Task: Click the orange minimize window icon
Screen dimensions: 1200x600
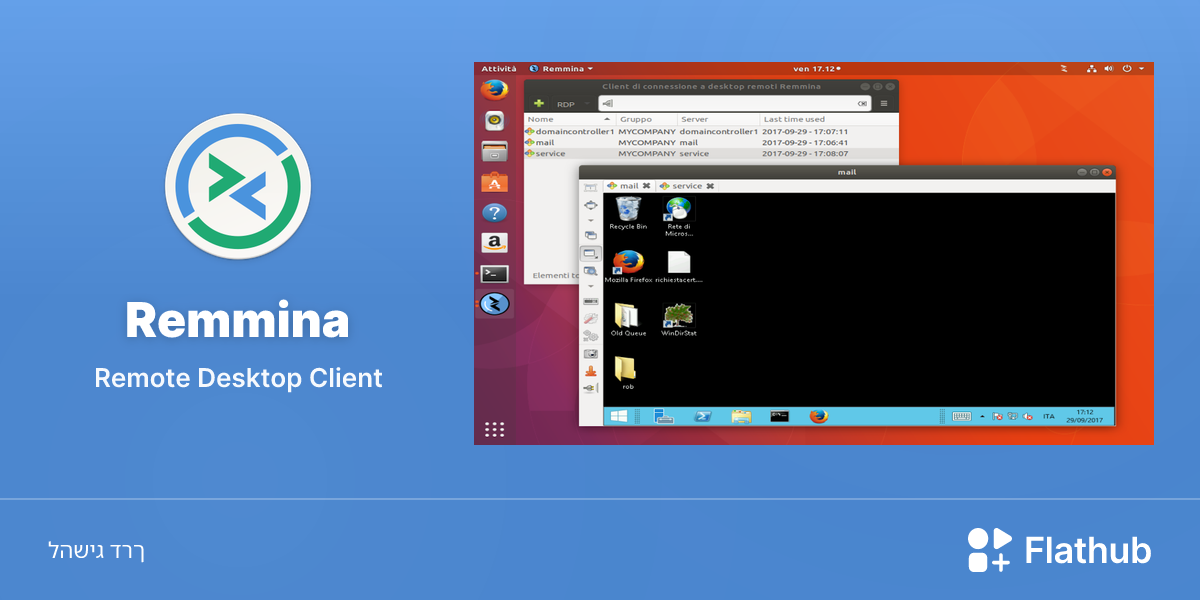Action: (x=590, y=371)
